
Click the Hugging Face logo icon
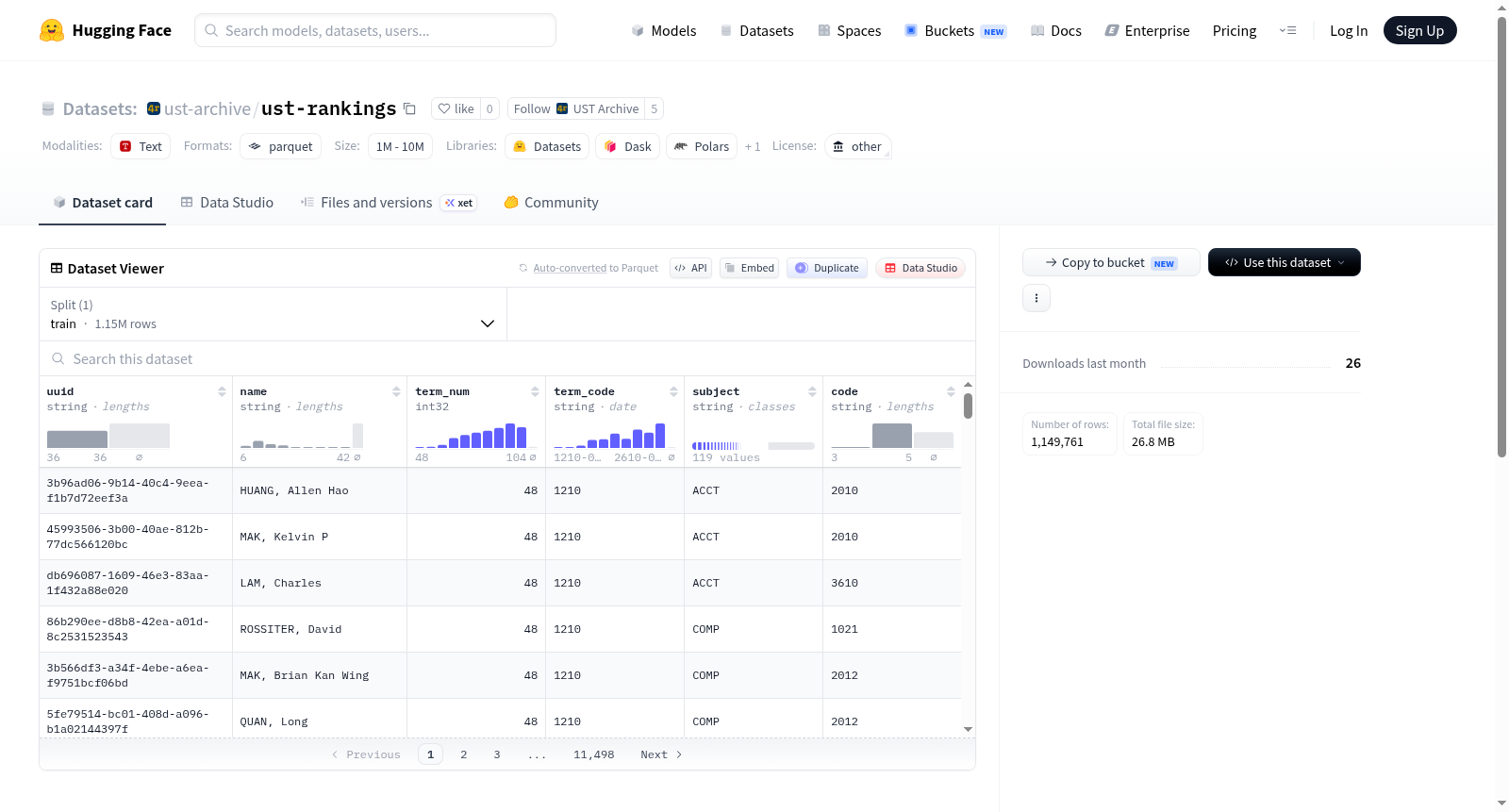[x=52, y=30]
